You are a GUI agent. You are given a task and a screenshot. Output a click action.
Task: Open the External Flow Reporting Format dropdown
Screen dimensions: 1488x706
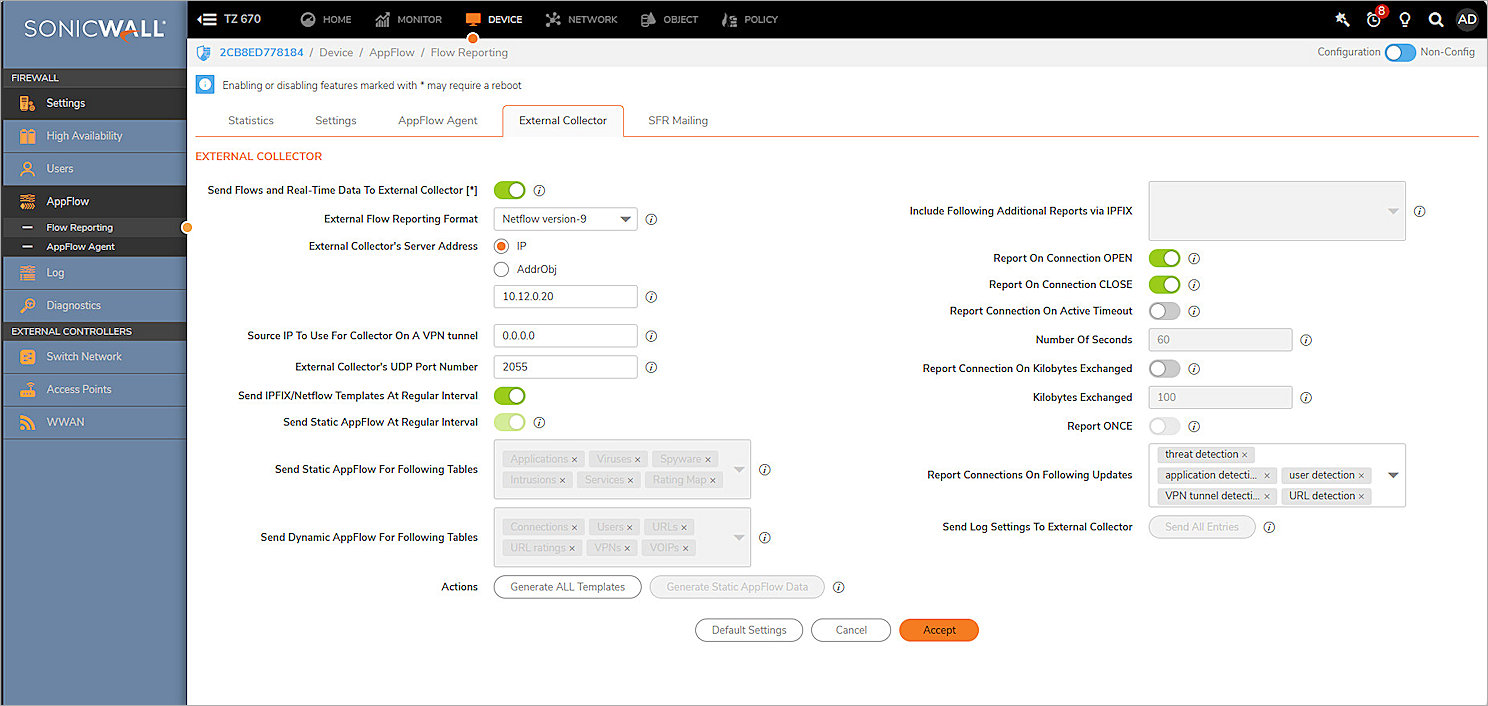pos(565,218)
